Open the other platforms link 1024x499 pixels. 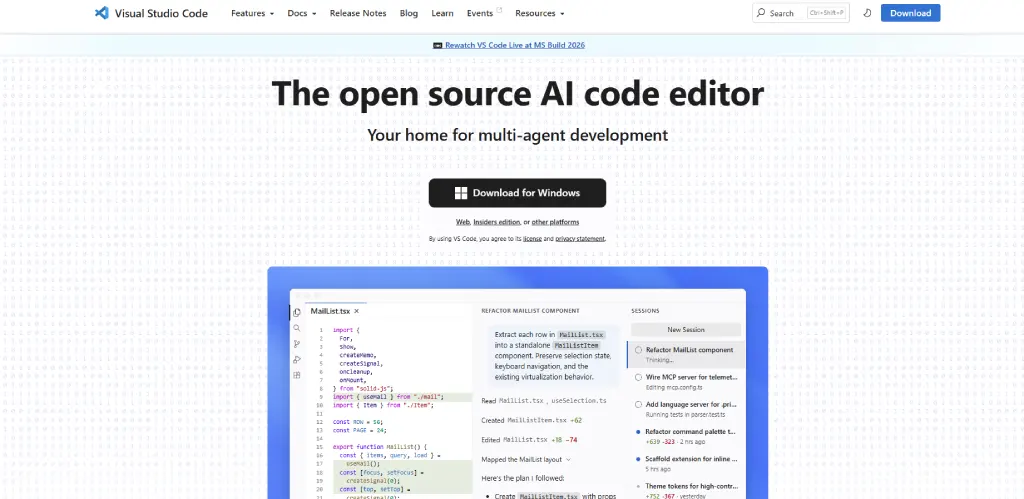[x=555, y=222]
